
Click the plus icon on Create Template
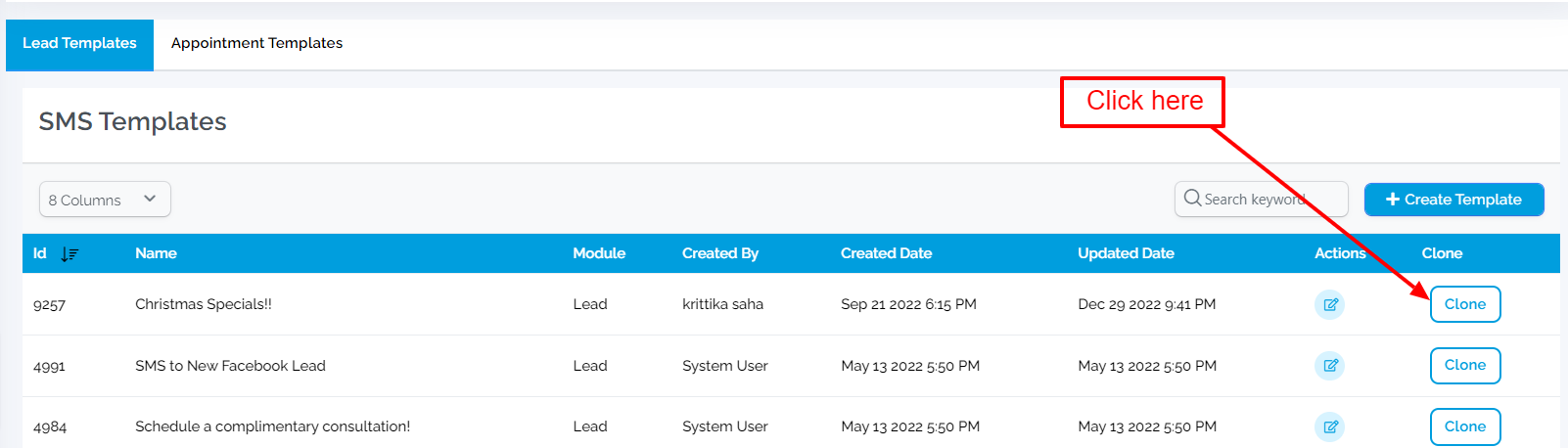point(1393,200)
